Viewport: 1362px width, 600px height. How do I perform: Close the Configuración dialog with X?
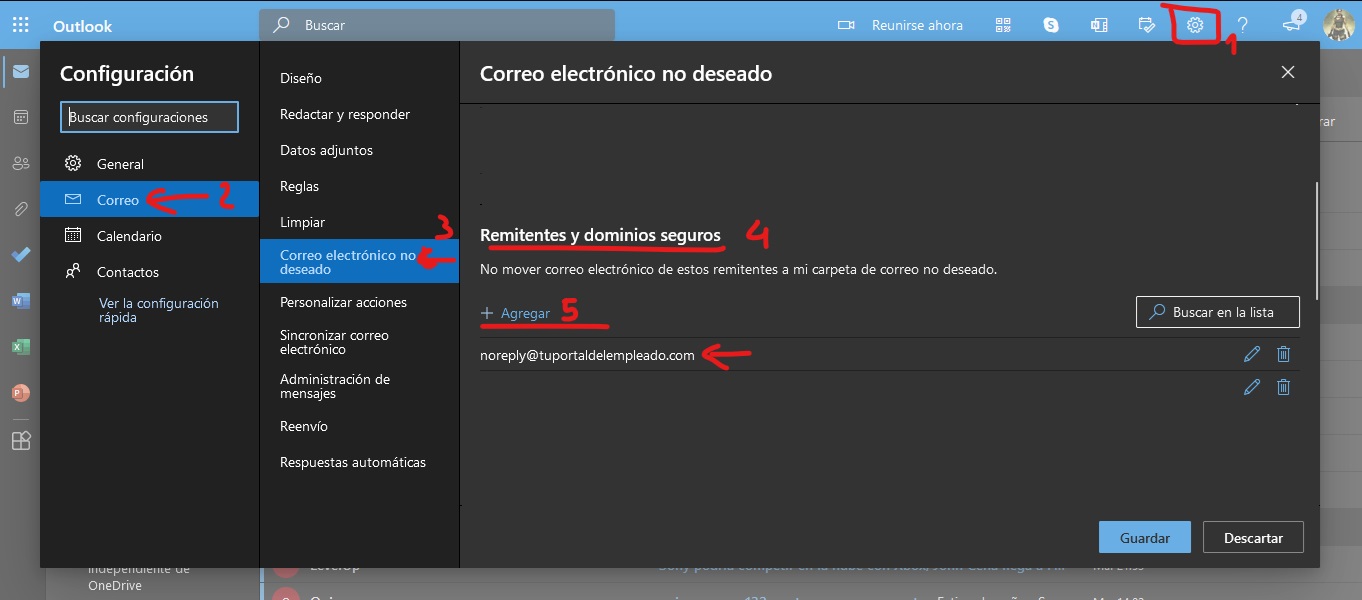coord(1288,72)
